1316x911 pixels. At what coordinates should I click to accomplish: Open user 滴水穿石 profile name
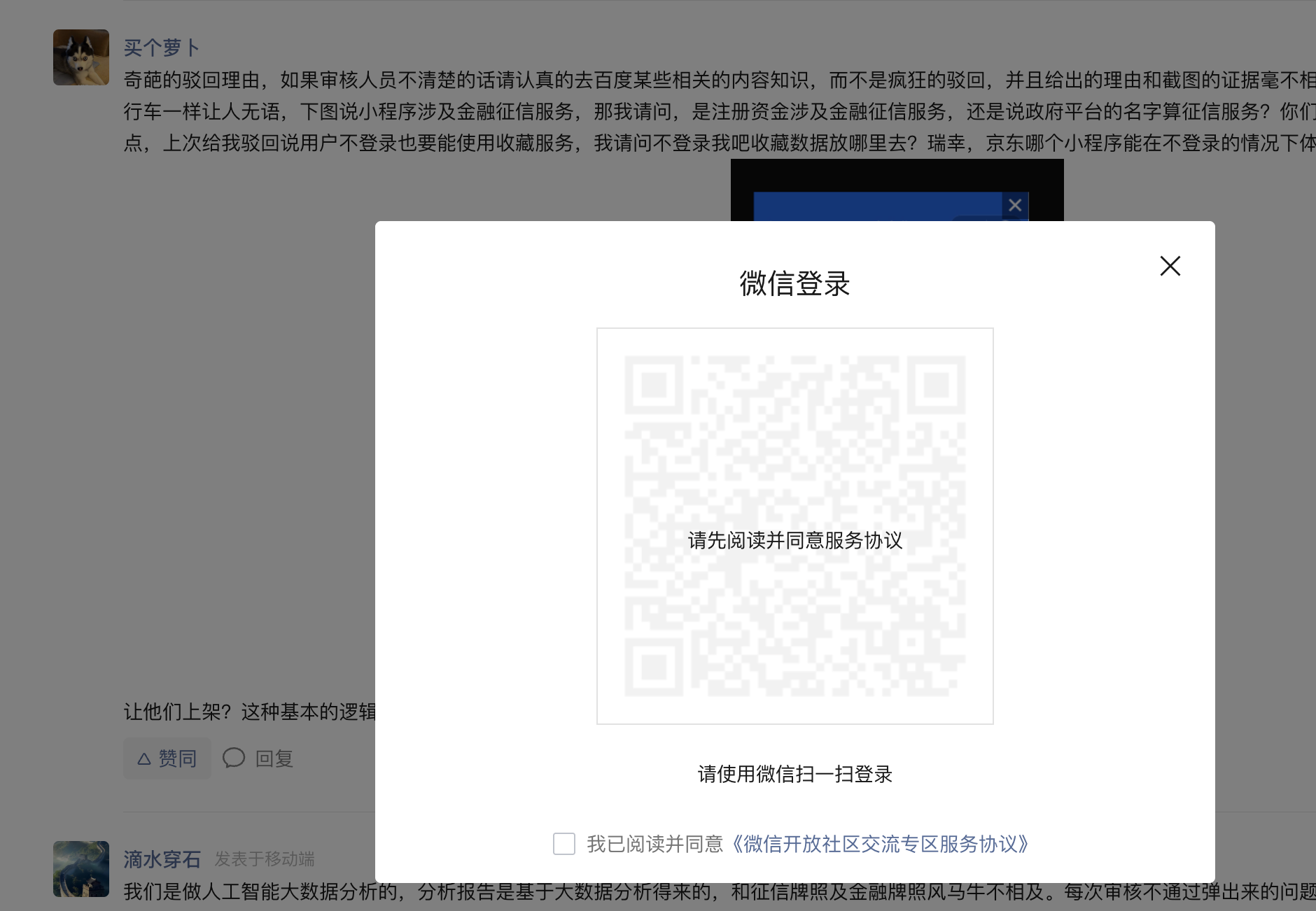(162, 859)
